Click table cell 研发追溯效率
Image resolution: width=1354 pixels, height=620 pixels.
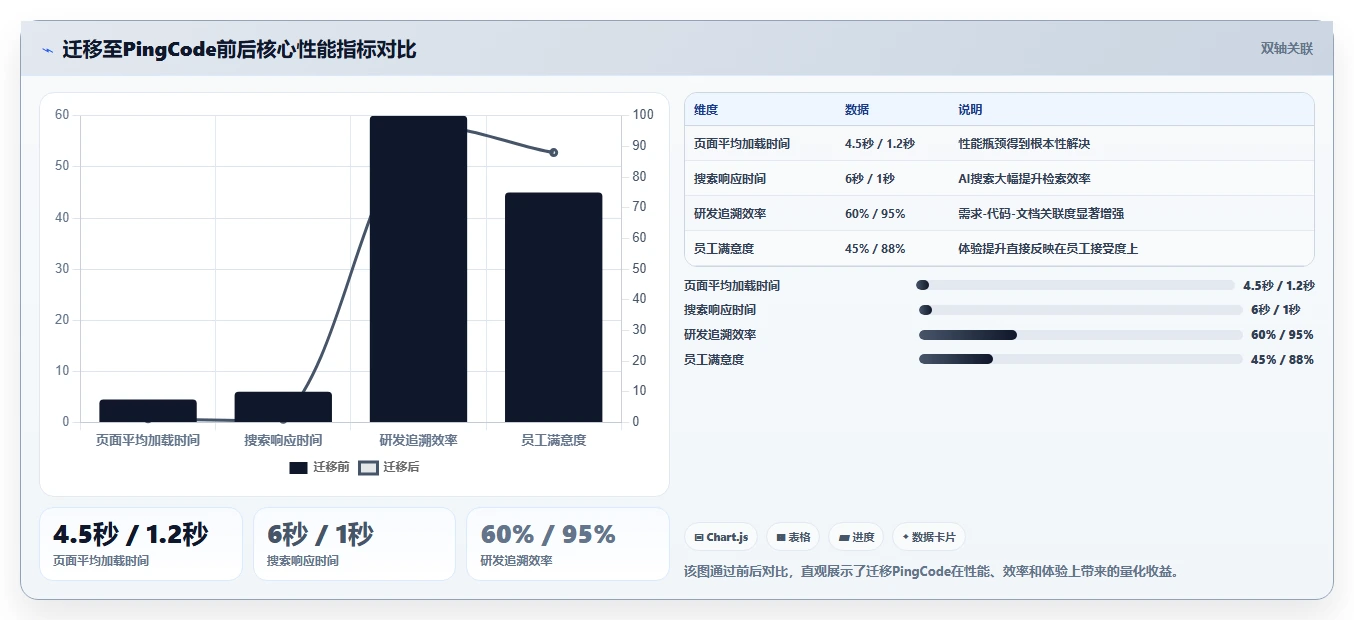pos(730,214)
